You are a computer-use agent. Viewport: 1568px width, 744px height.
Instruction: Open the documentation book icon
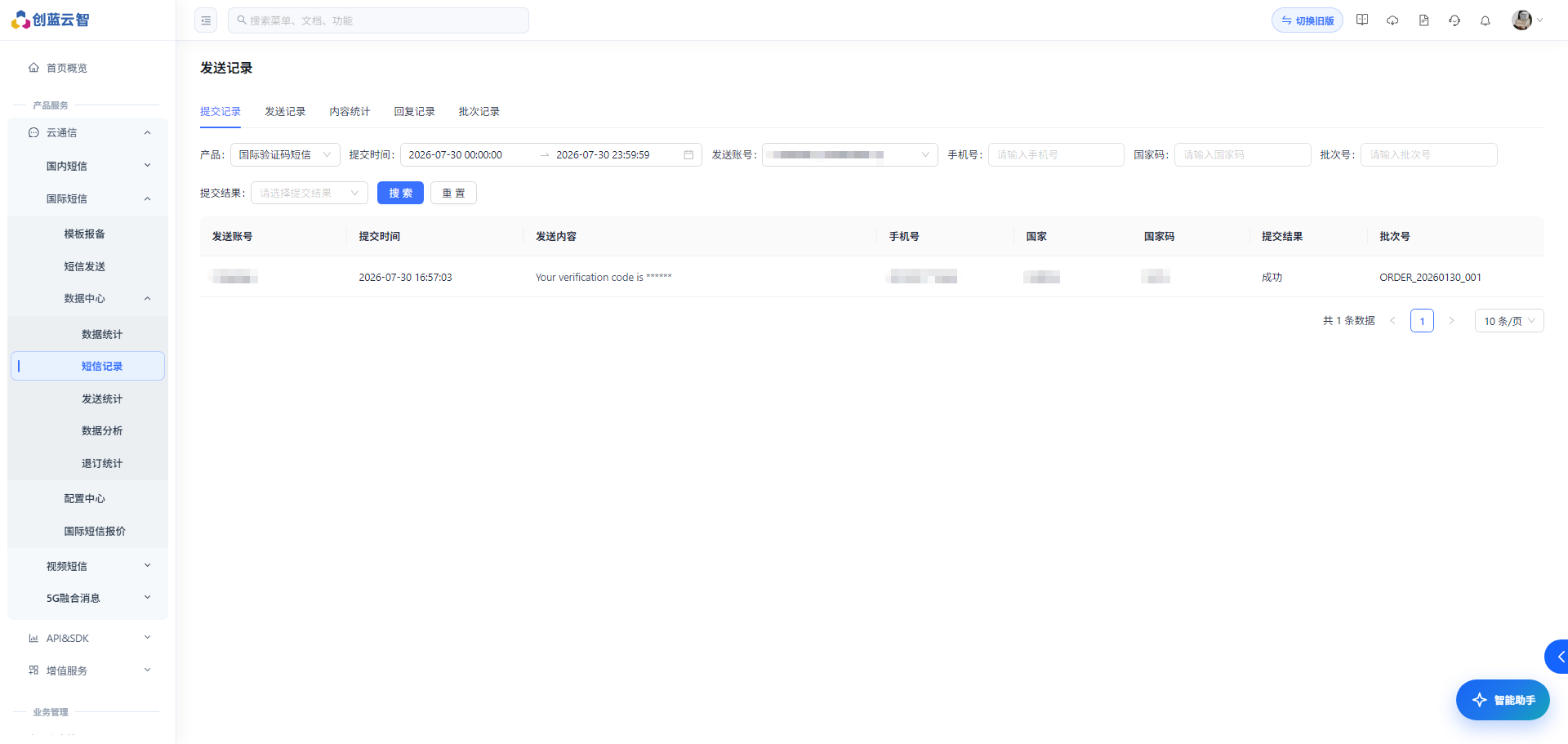(1362, 20)
